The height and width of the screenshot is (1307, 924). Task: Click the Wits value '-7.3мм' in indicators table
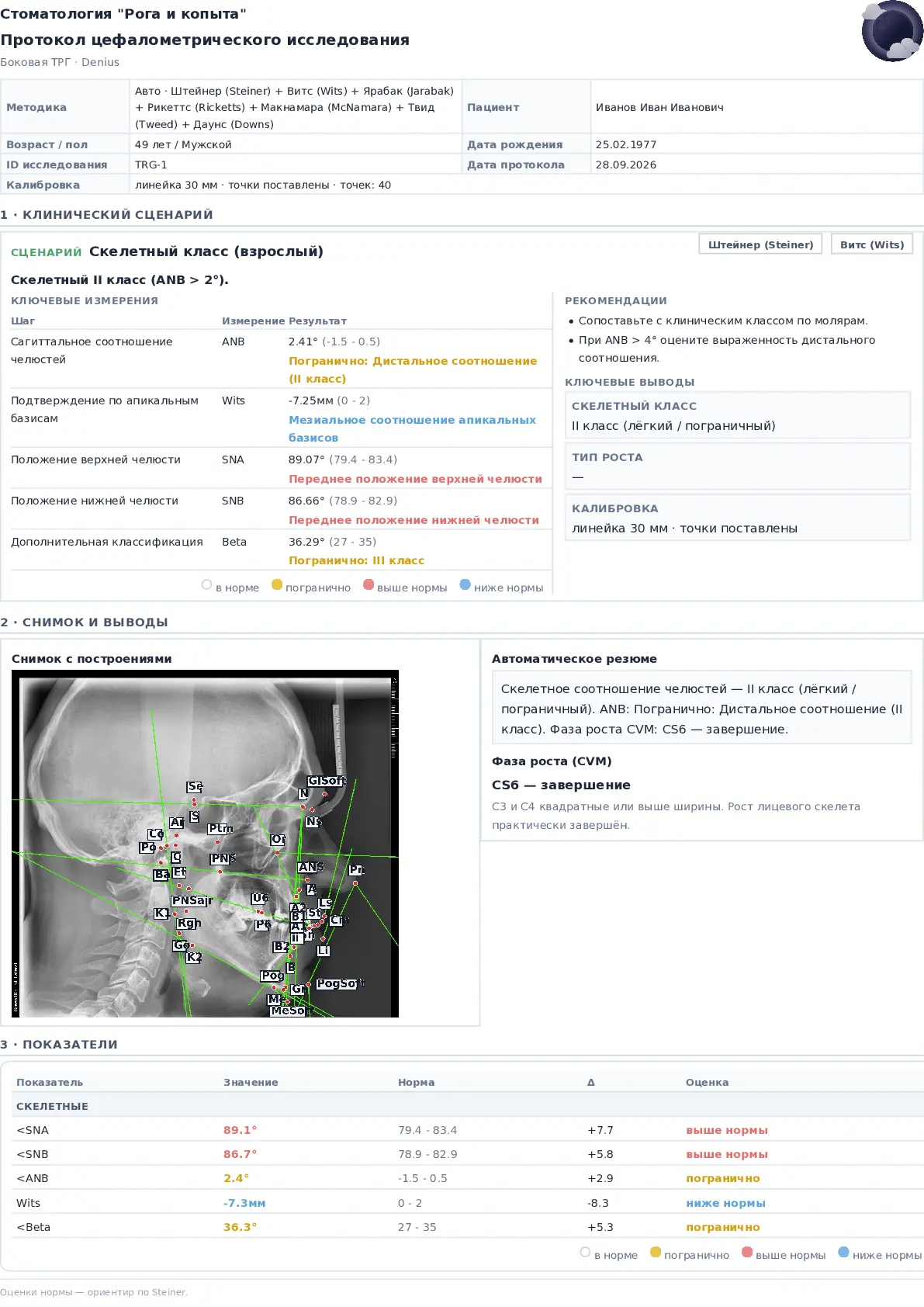tap(244, 1203)
